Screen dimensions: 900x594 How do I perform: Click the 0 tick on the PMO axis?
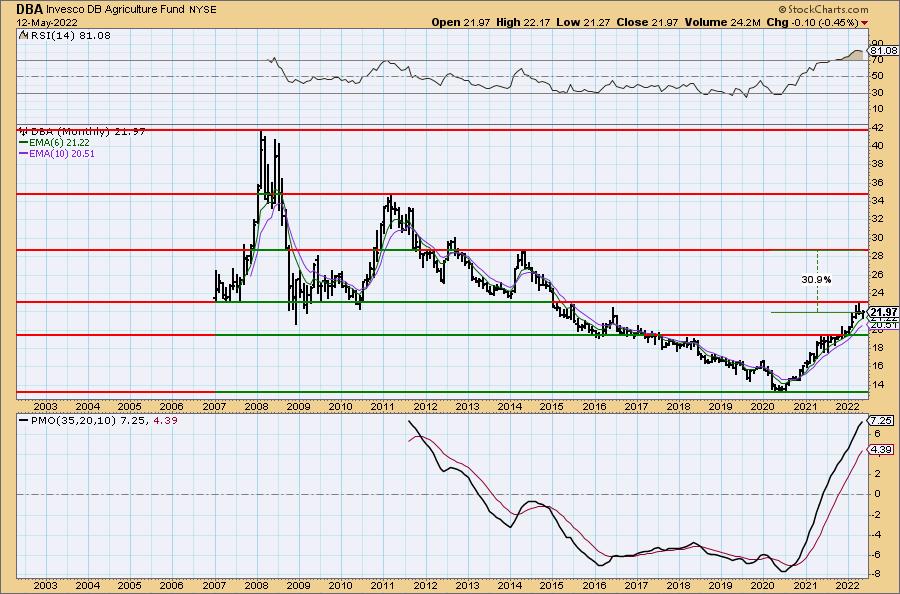(878, 494)
